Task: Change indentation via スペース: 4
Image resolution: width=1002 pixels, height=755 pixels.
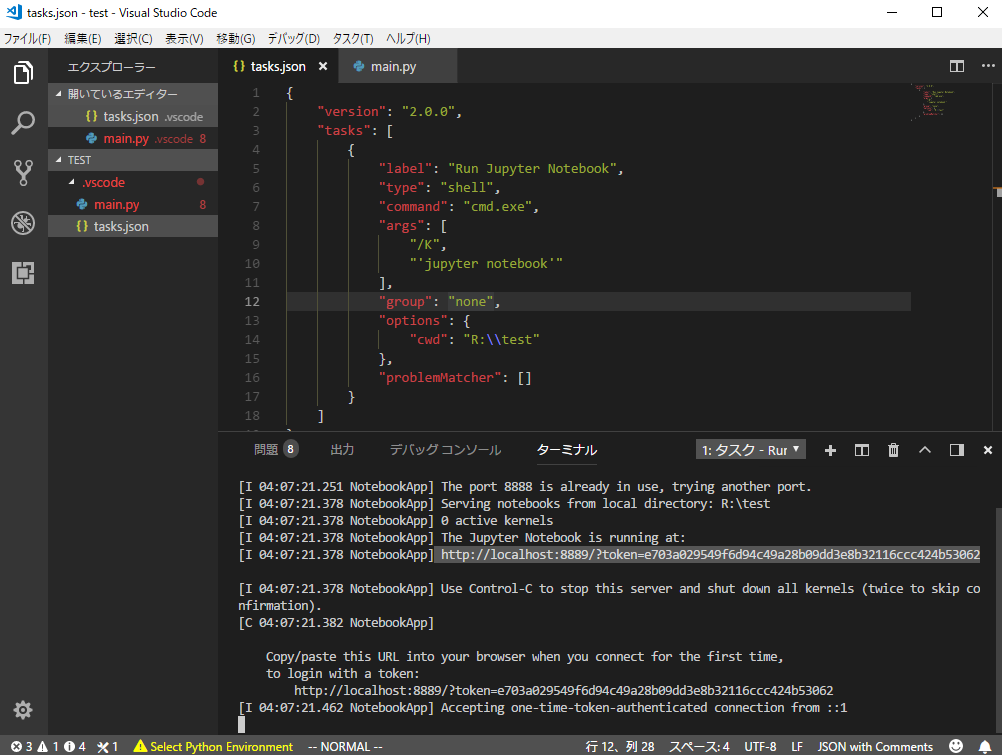Action: [699, 746]
